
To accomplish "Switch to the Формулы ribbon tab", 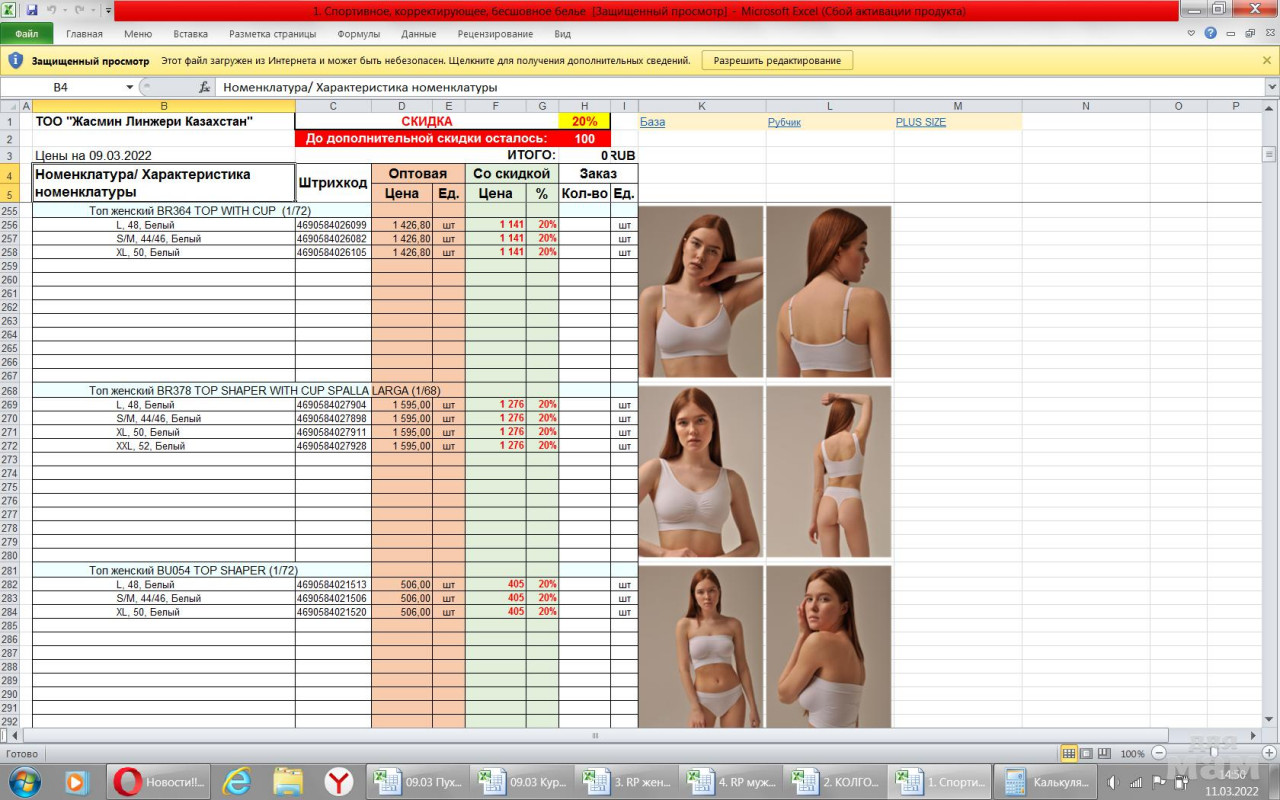I will tap(358, 33).
